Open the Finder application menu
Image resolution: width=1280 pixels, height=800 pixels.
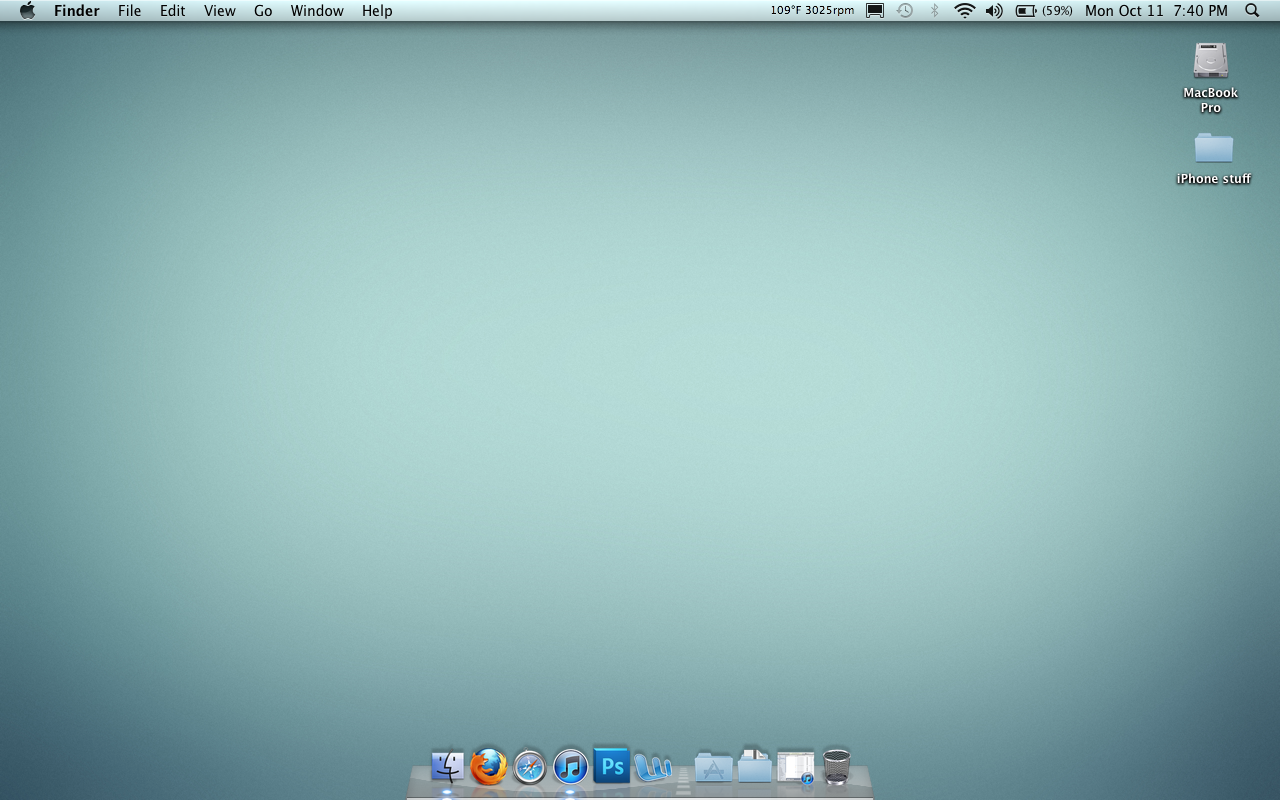point(76,10)
